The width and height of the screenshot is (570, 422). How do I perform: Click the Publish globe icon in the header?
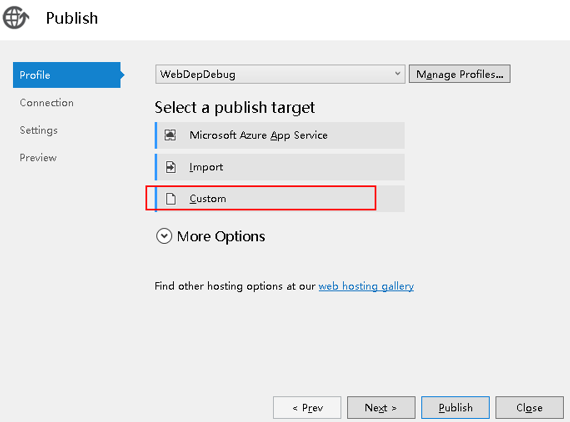(x=15, y=17)
